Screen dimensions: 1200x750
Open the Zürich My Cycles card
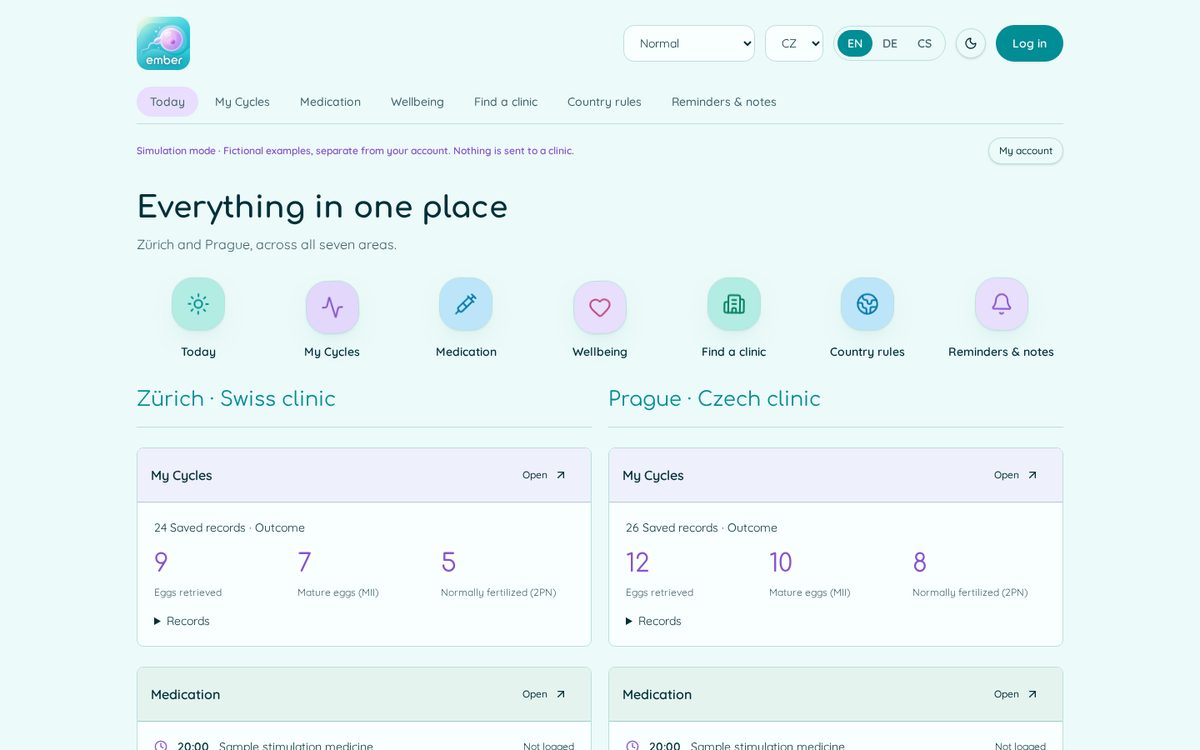[544, 475]
